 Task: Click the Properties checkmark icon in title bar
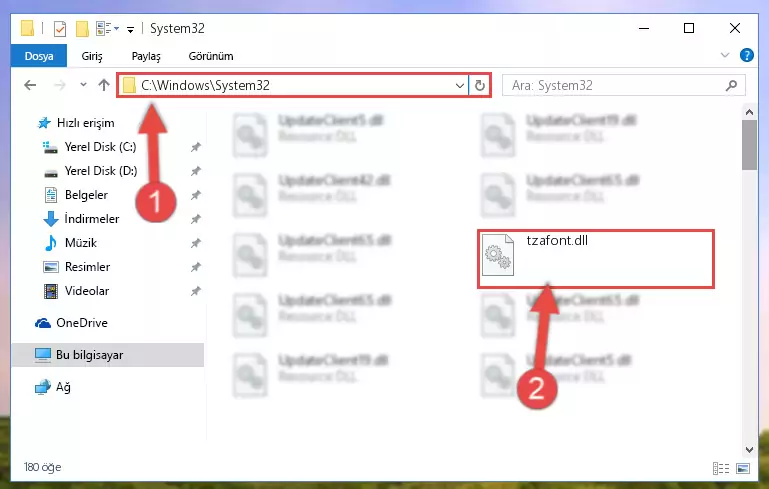[60, 29]
